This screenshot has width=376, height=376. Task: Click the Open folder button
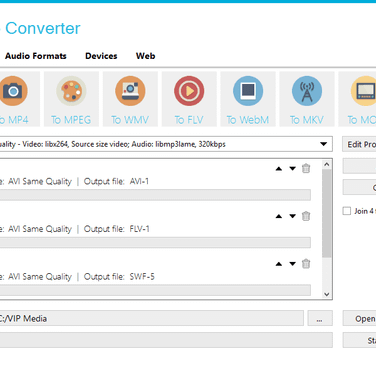(359, 319)
